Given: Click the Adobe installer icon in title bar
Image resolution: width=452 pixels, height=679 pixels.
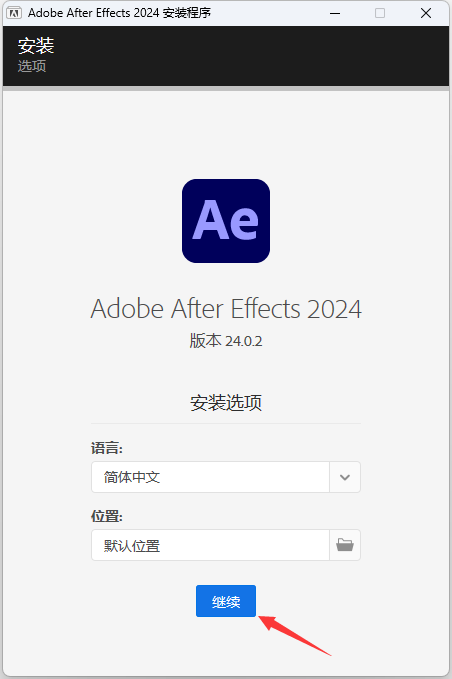Looking at the screenshot, I should (x=13, y=13).
